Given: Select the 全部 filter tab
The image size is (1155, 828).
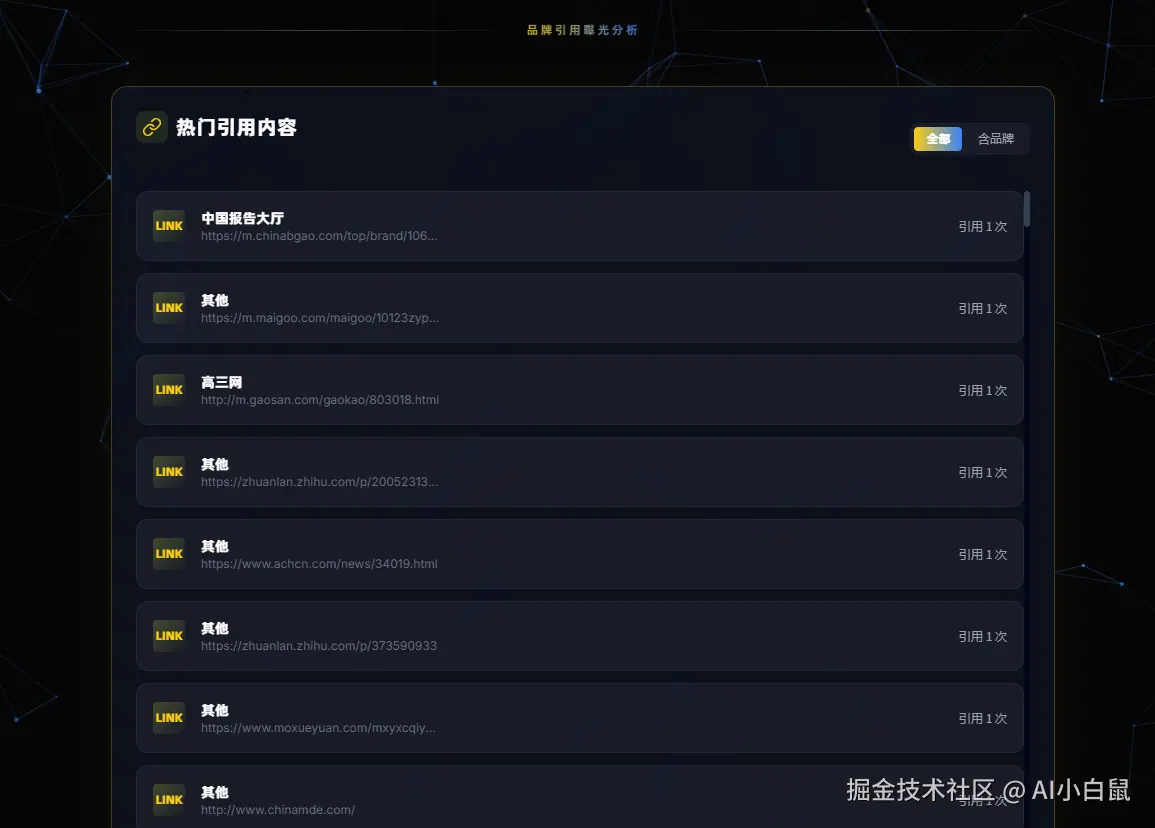Looking at the screenshot, I should click(938, 138).
